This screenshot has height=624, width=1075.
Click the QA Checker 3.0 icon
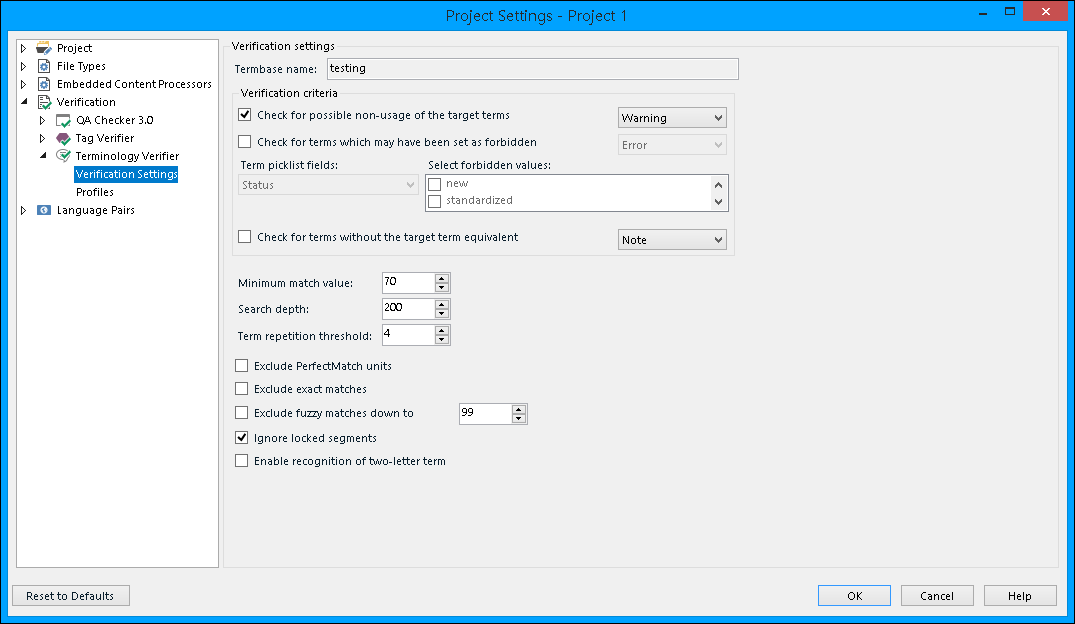point(63,121)
